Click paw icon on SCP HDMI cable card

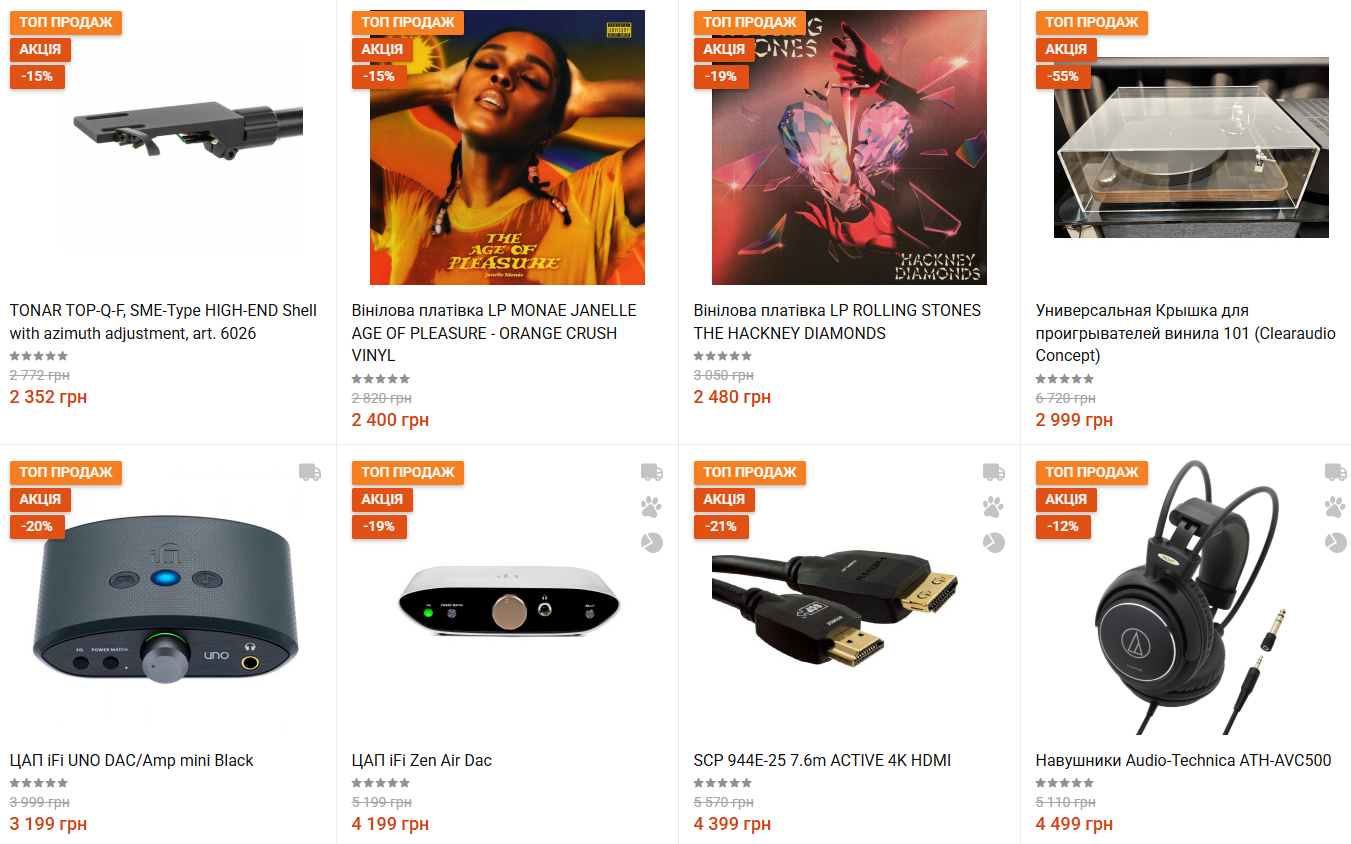pyautogui.click(x=994, y=507)
